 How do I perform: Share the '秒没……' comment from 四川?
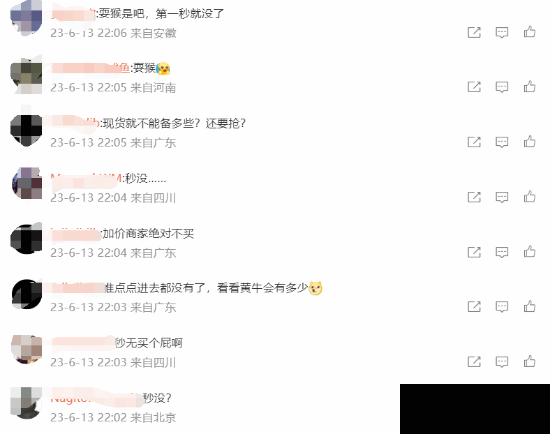[x=474, y=197]
